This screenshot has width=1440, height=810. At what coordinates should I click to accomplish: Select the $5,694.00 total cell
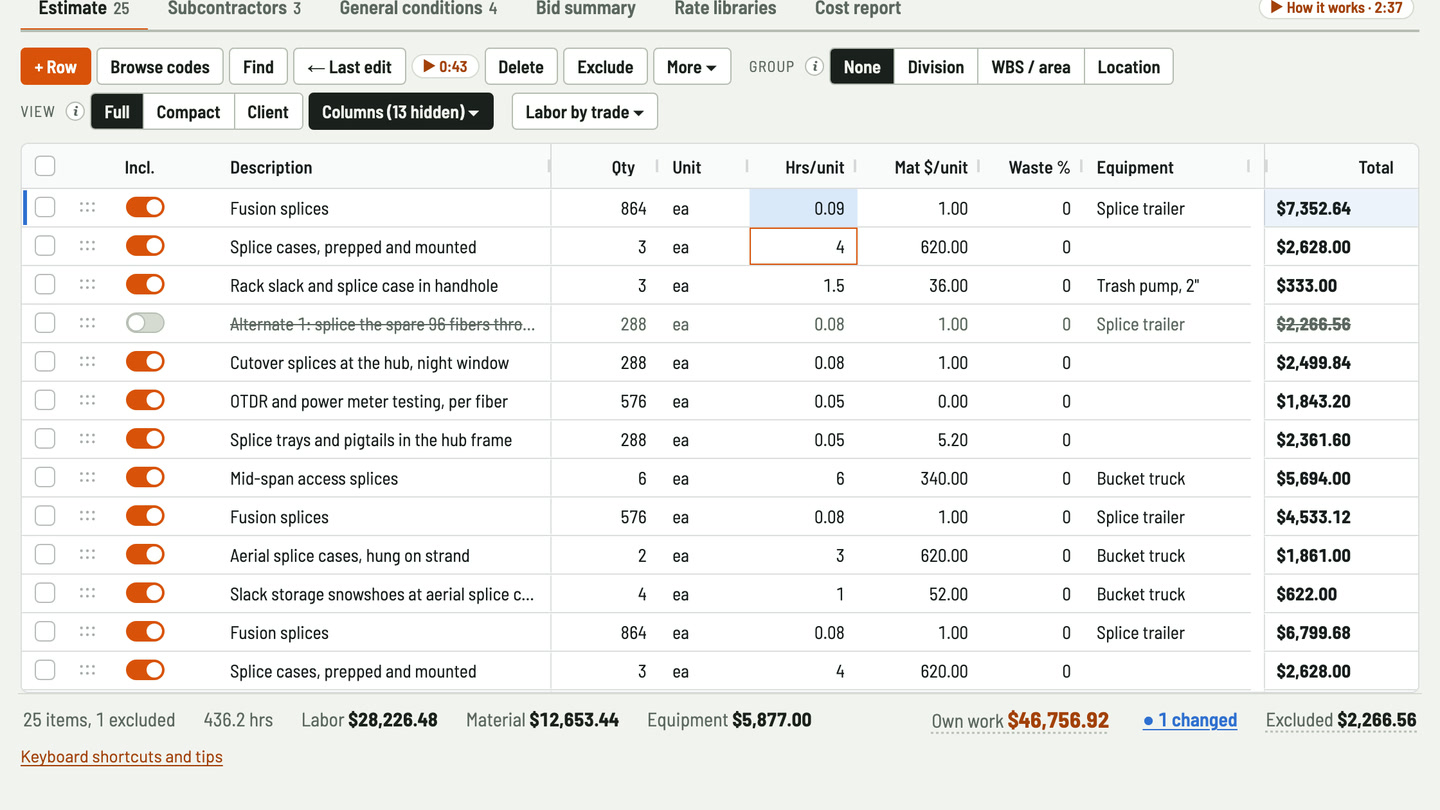point(1341,478)
